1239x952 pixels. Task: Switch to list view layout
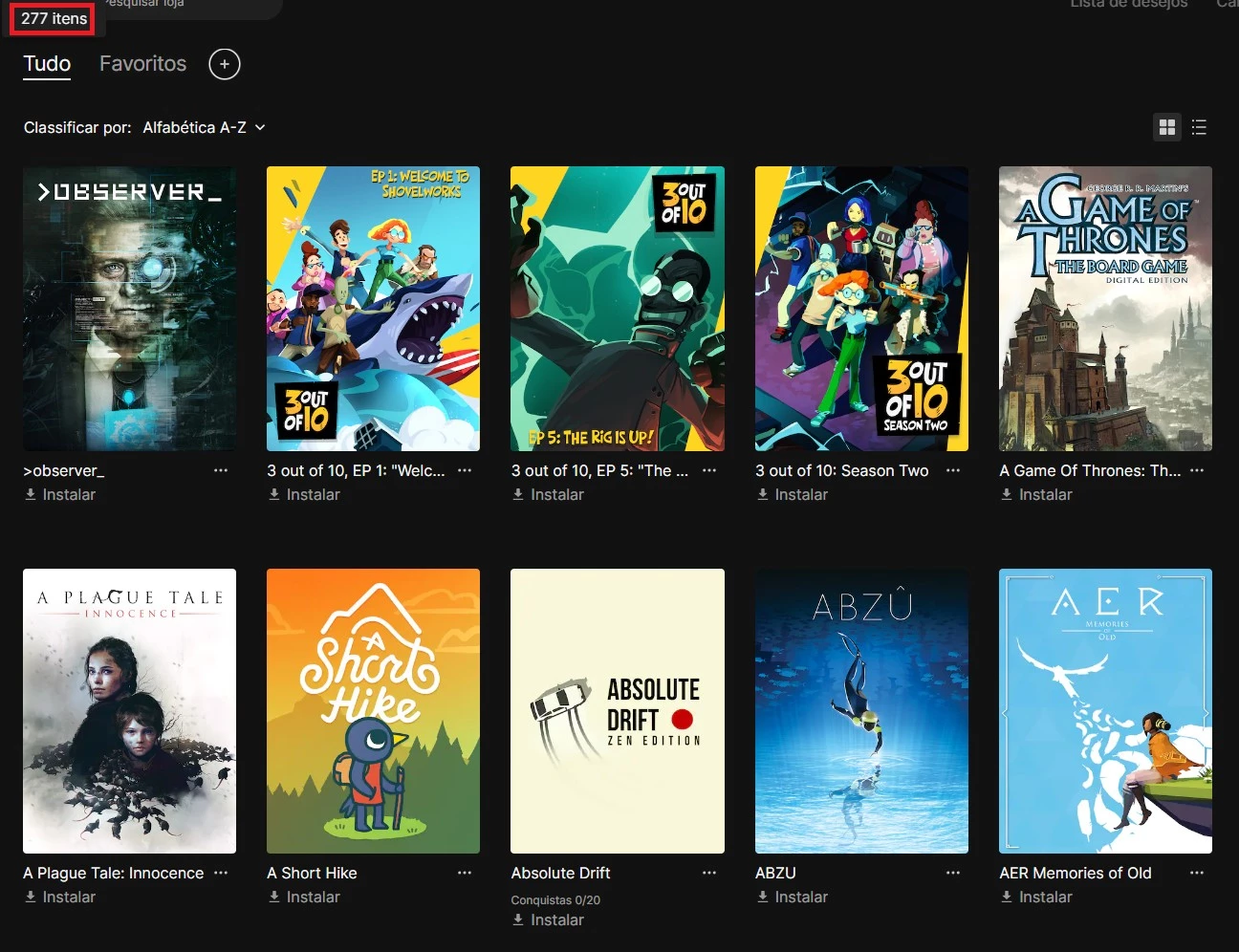pyautogui.click(x=1199, y=127)
